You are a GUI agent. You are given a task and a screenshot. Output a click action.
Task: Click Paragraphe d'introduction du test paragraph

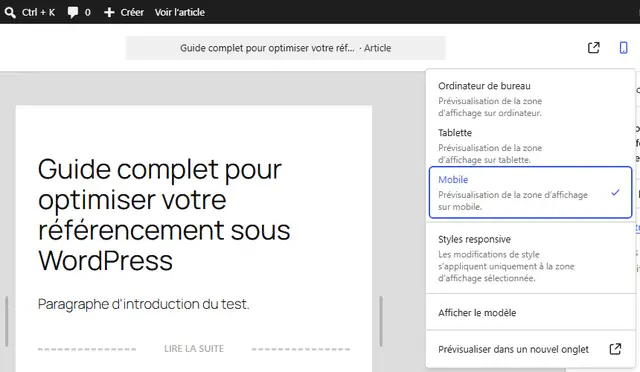(144, 304)
